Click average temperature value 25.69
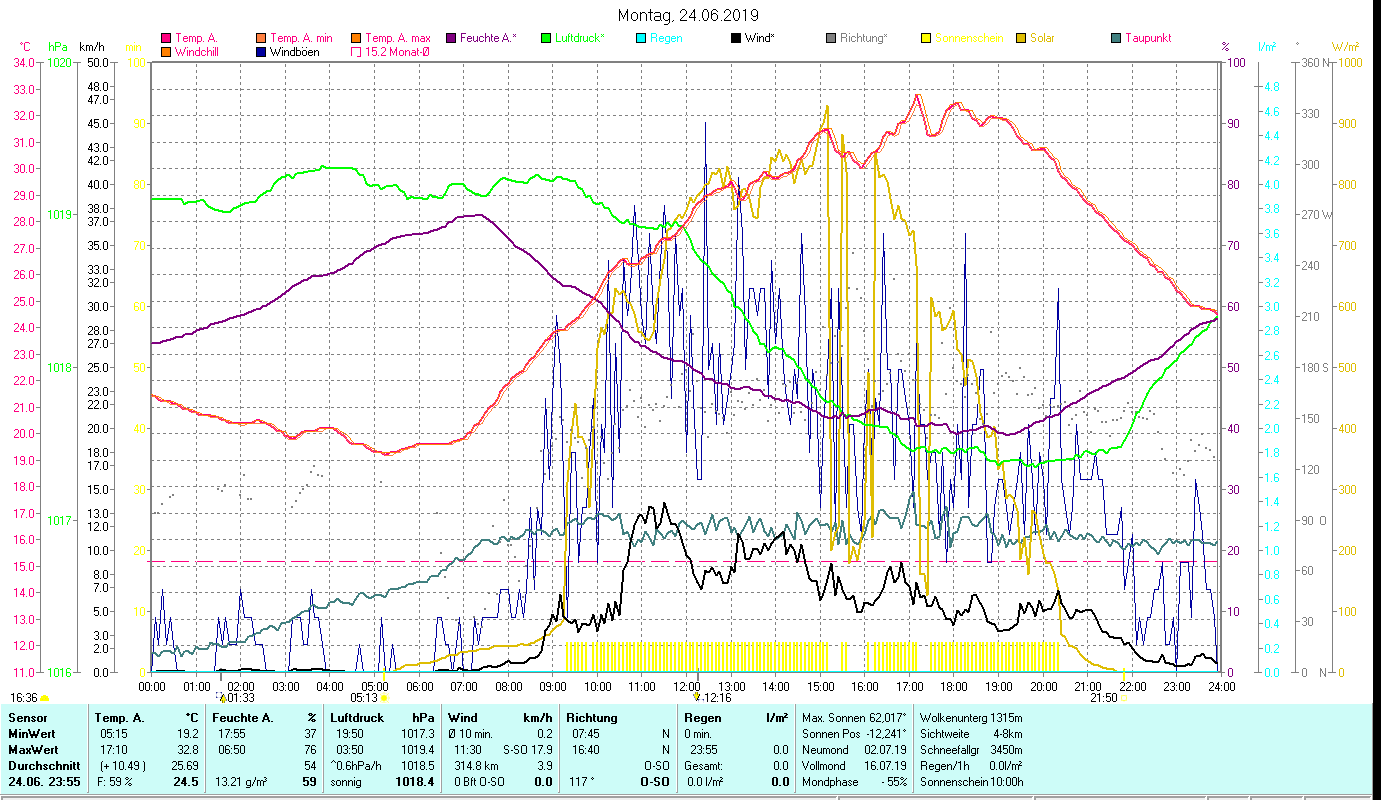 click(185, 765)
